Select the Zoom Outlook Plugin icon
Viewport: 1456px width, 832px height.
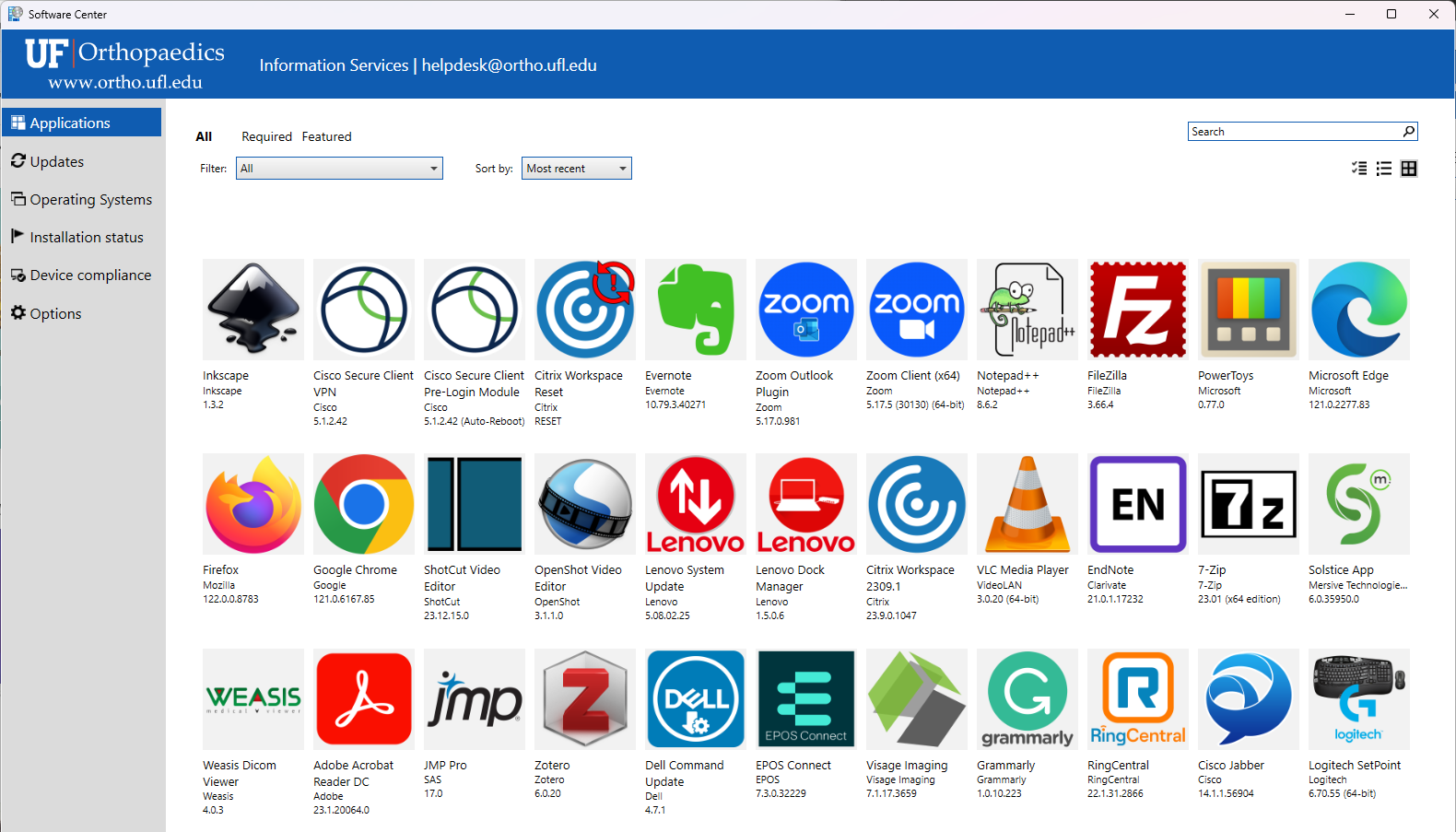[806, 310]
